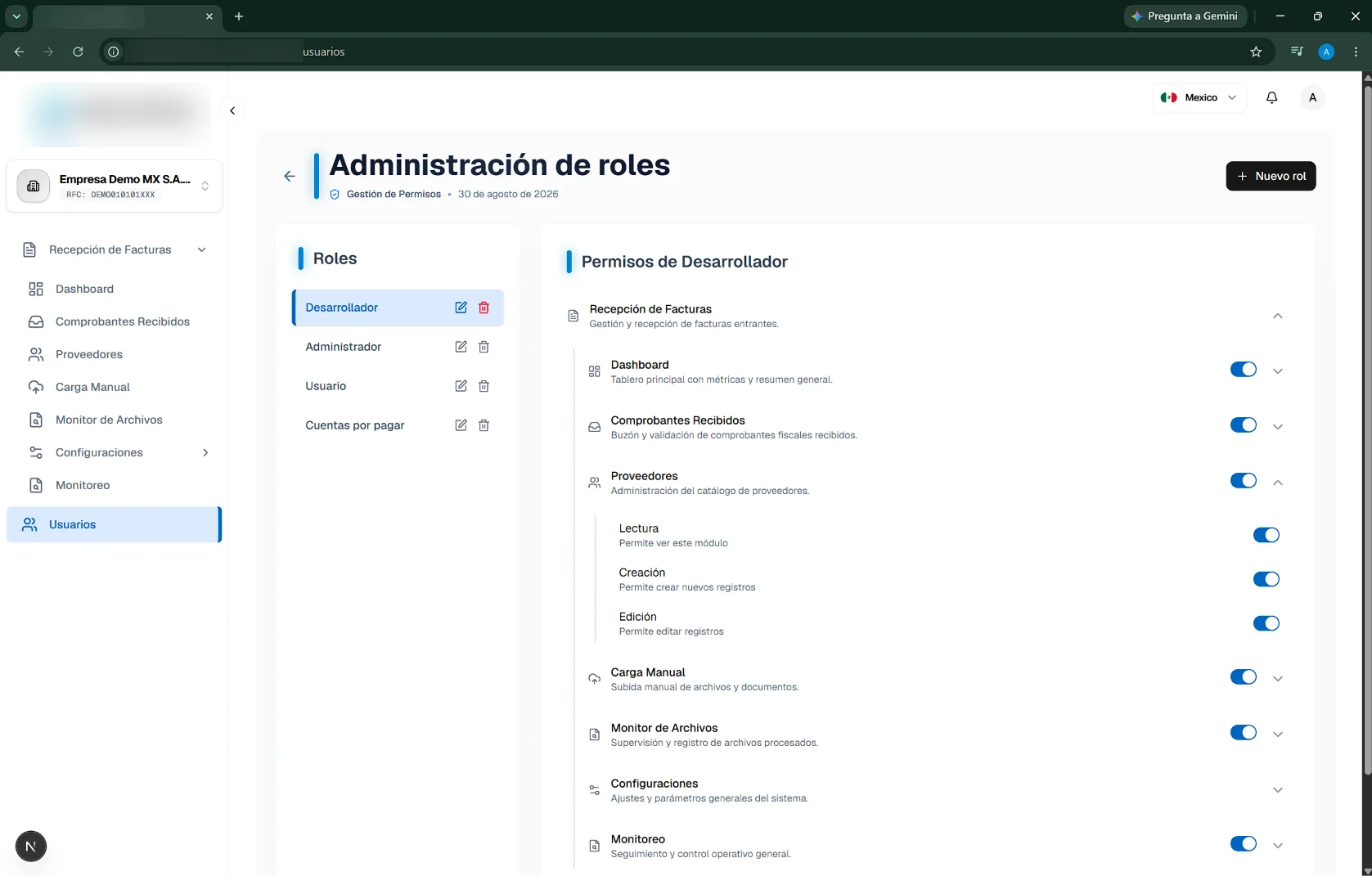Delete the Cuentas por pagar role
Viewport: 1372px width, 876px height.
pos(484,425)
